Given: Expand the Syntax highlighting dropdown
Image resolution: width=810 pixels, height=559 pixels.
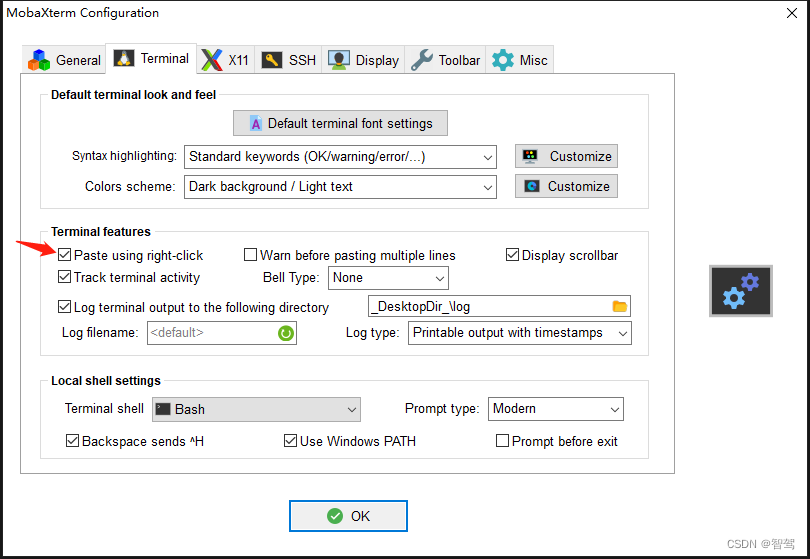Looking at the screenshot, I should click(340, 157).
